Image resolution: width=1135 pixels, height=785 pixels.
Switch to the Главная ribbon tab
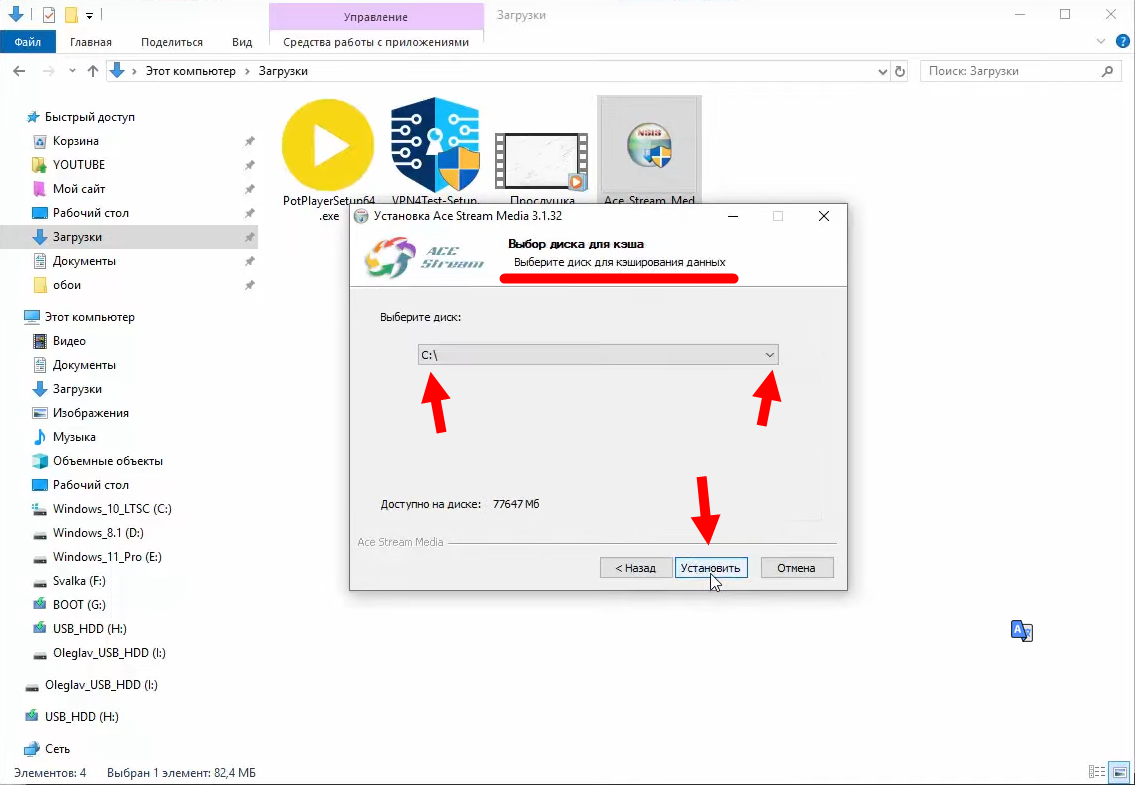click(x=90, y=42)
